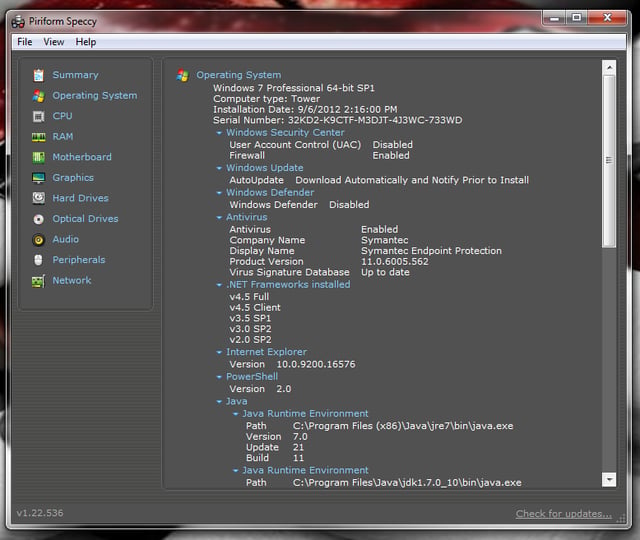Click the Graphics monitor icon
The width and height of the screenshot is (640, 540).
[x=38, y=178]
